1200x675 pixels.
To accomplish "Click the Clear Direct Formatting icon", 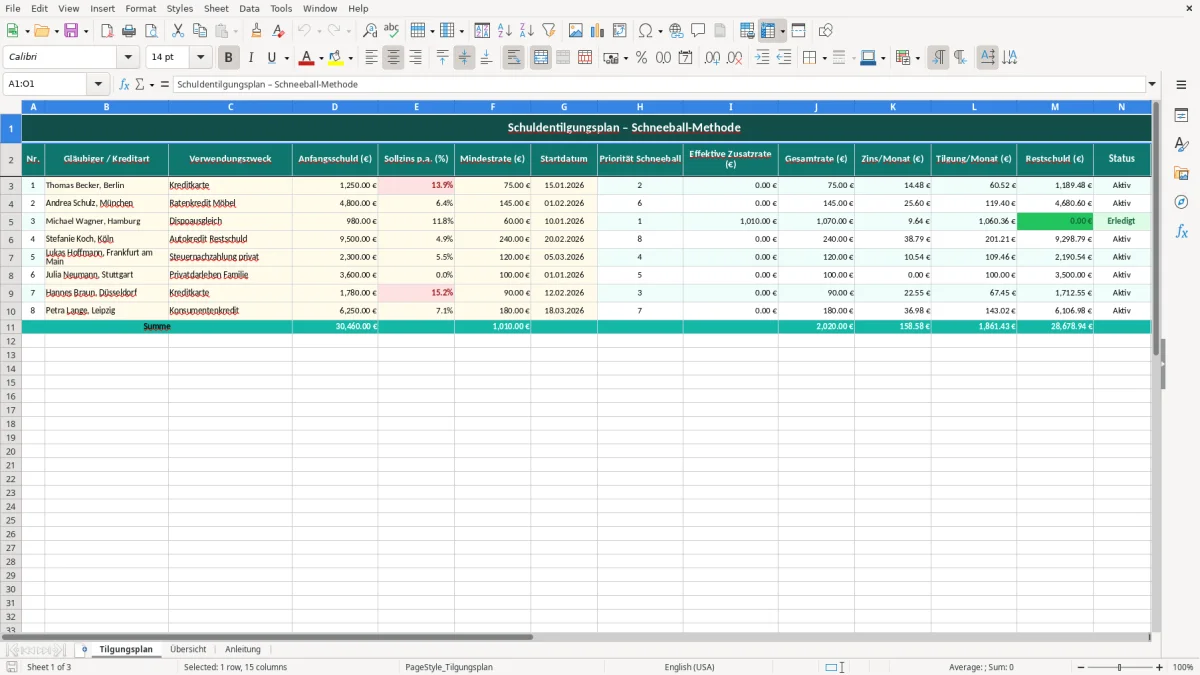I will 281,31.
